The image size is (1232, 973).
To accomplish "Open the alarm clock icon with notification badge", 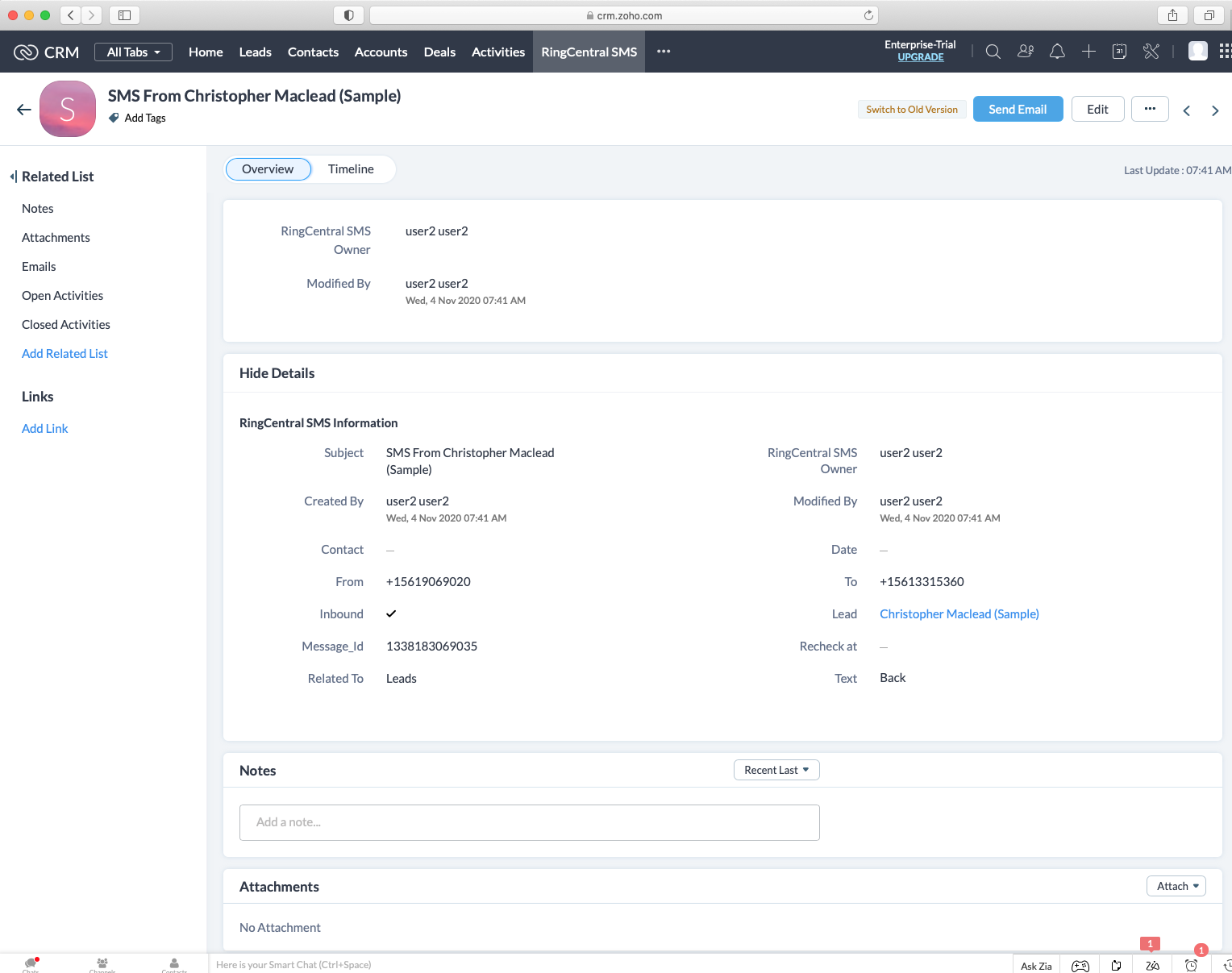I will [x=1191, y=965].
